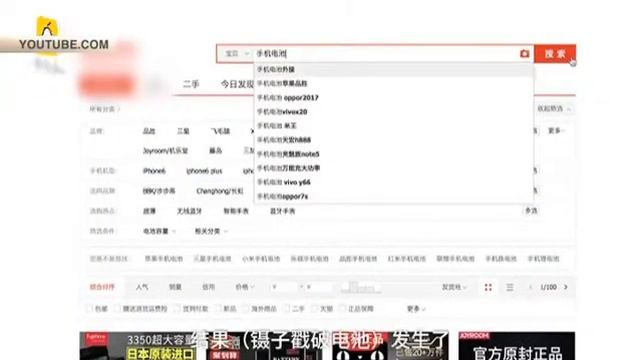Expand 更多 after the checkbox filters

[416, 309]
